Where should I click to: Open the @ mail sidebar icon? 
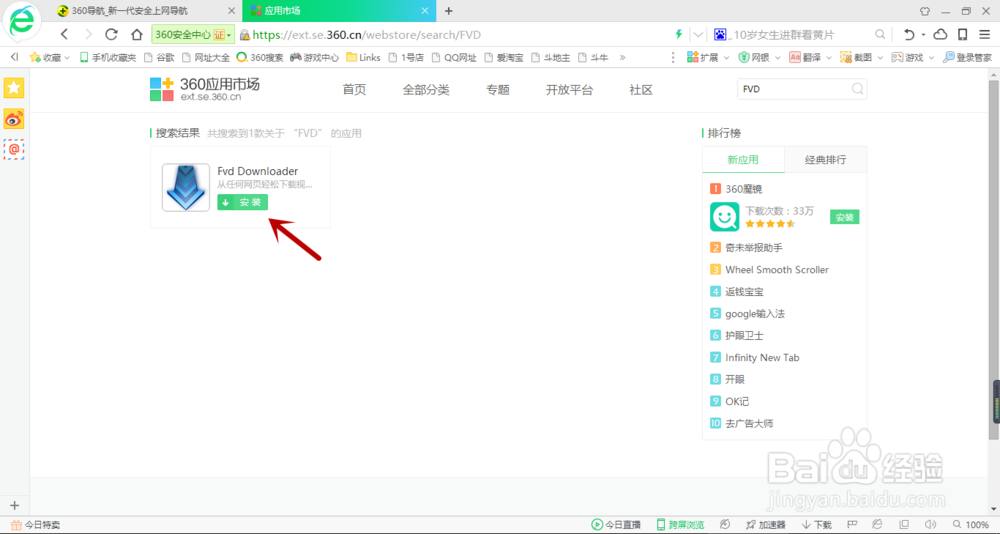click(14, 149)
